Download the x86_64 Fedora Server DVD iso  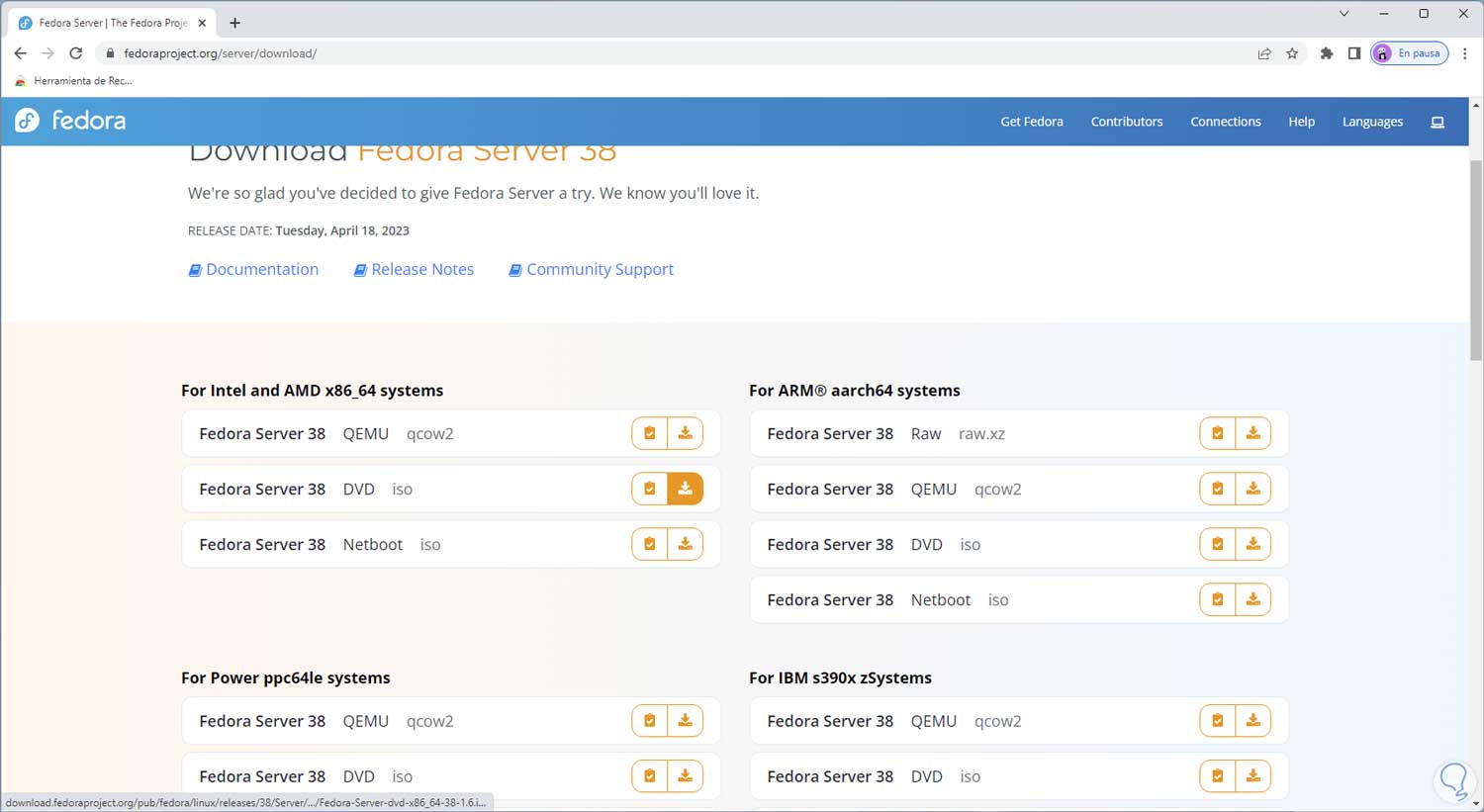pos(685,489)
